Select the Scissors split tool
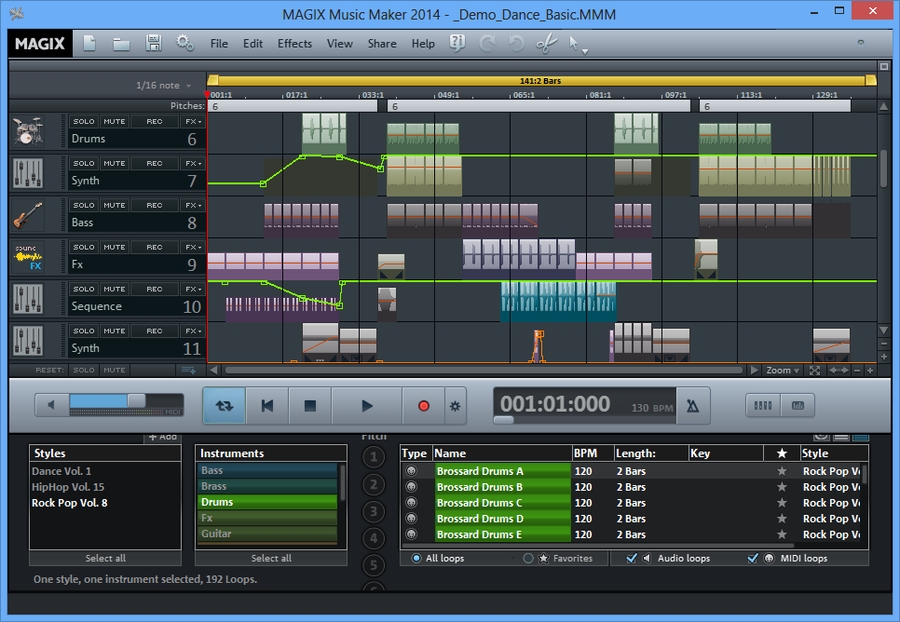900x622 pixels. [x=546, y=43]
